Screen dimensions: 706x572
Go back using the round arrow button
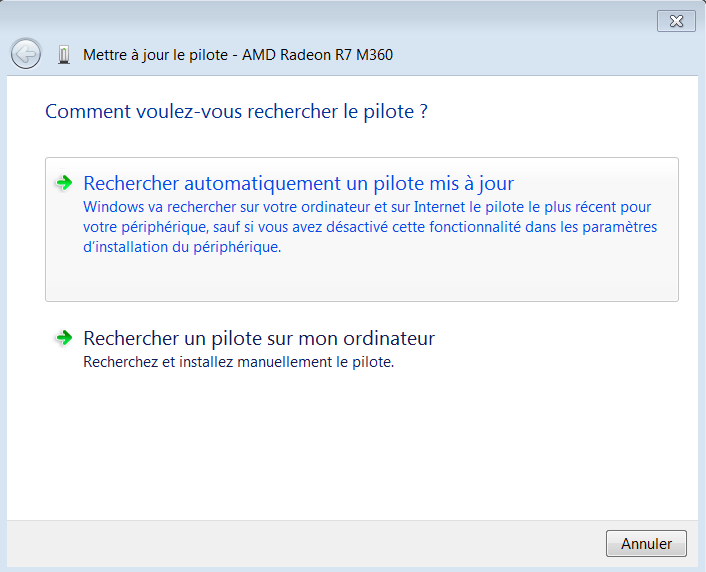(x=26, y=54)
